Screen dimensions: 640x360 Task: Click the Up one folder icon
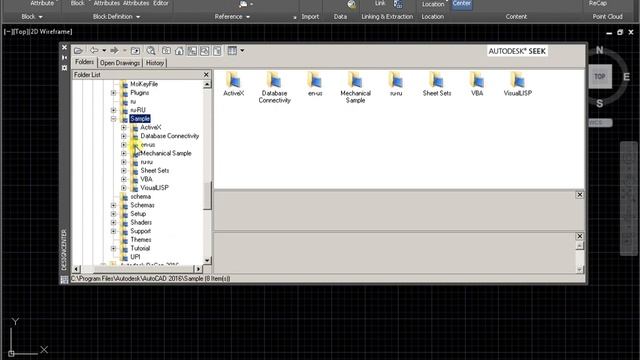135,51
